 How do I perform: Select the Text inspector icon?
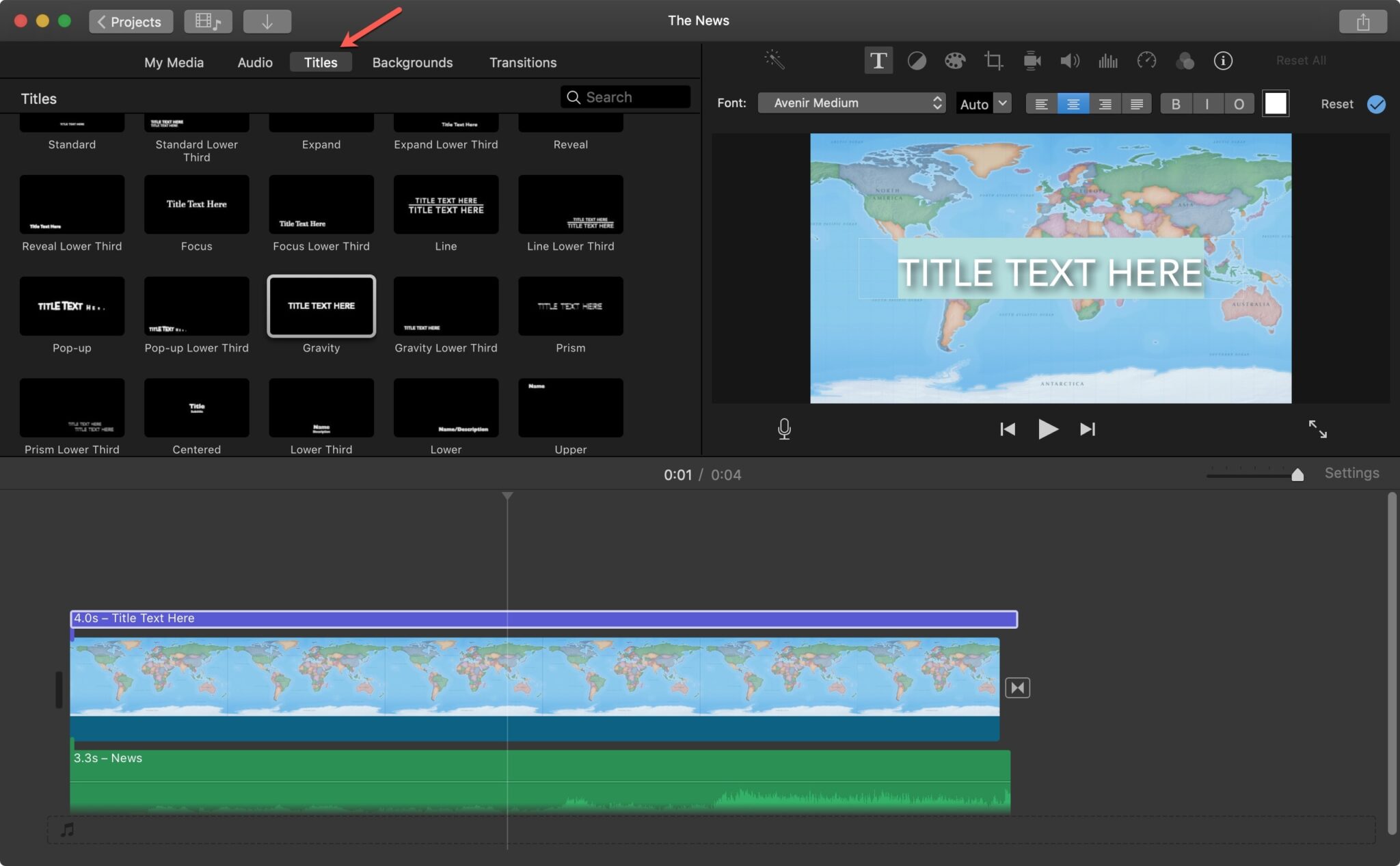pyautogui.click(x=878, y=60)
